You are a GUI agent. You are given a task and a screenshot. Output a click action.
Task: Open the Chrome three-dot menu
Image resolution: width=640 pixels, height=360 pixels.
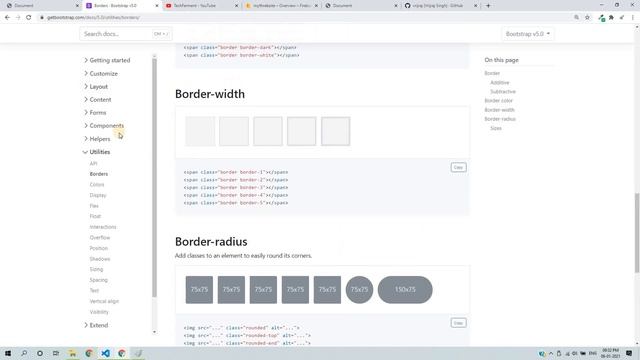(x=633, y=18)
